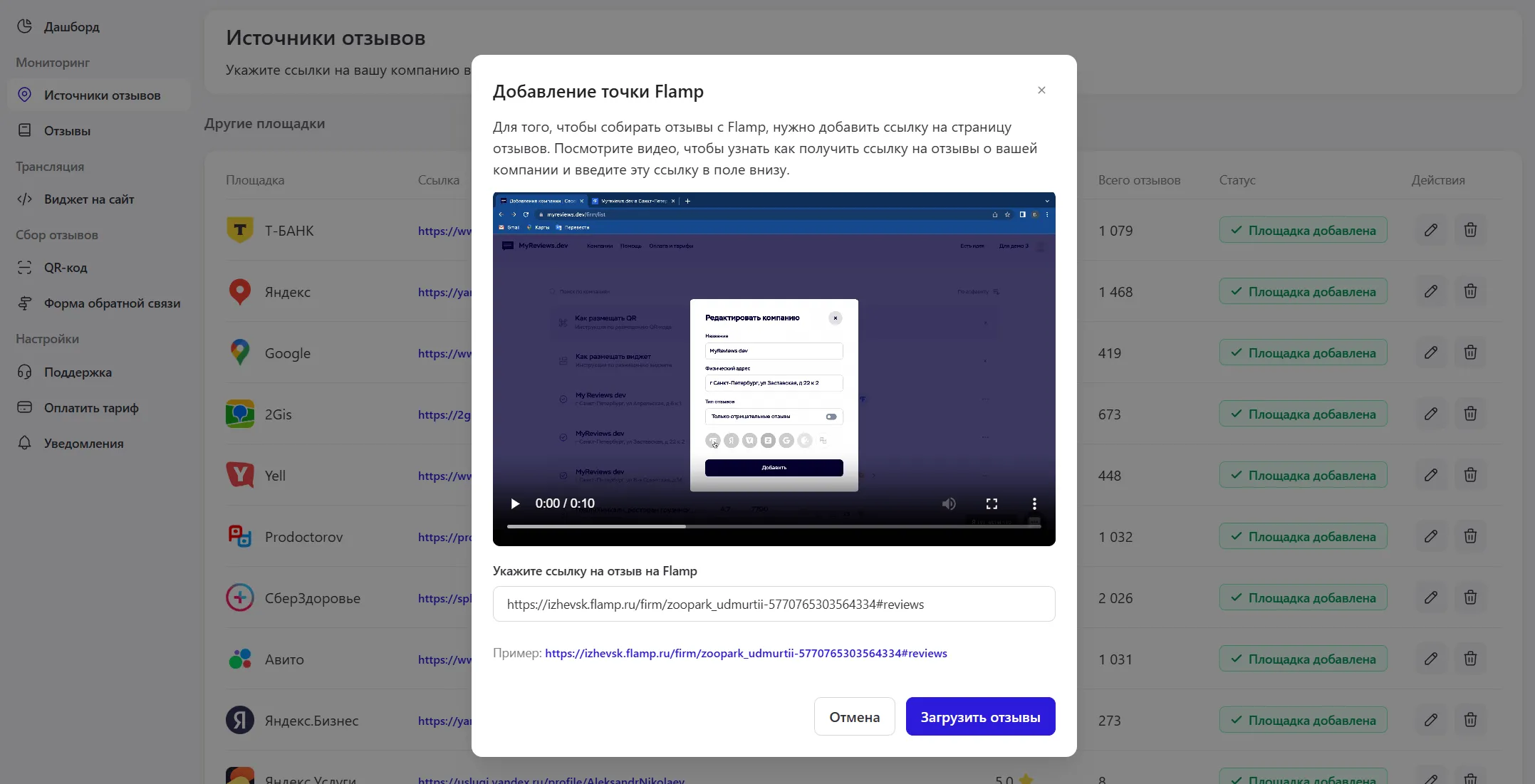Click the Flamp review link input field
Viewport: 1535px width, 784px height.
(774, 605)
